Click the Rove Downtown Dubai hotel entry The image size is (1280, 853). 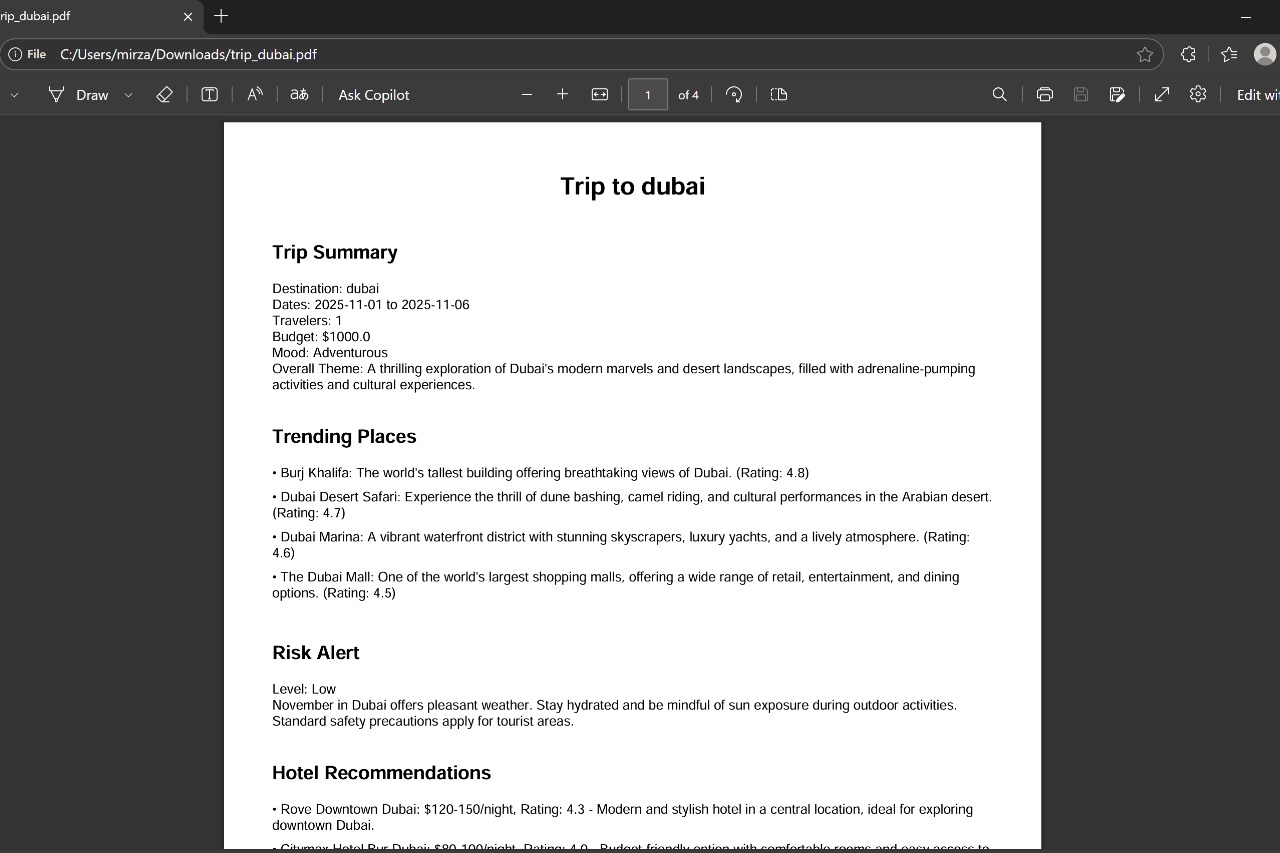tap(623, 817)
